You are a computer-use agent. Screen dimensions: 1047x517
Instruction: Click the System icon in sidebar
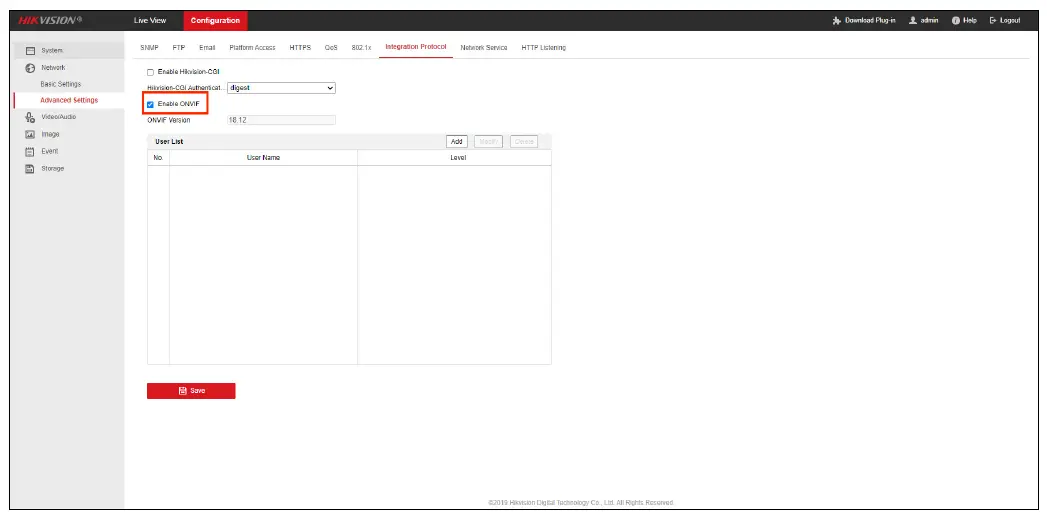29,51
